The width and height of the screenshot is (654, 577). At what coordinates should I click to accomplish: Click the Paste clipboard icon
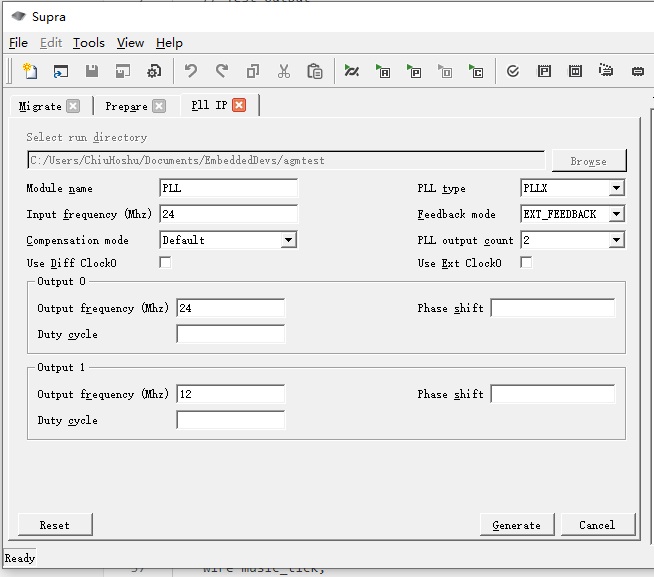(314, 71)
